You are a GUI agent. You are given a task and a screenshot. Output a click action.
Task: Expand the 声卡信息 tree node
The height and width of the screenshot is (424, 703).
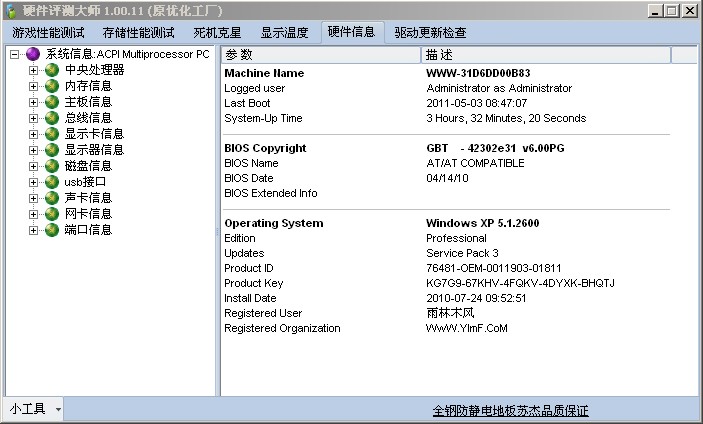pos(33,198)
